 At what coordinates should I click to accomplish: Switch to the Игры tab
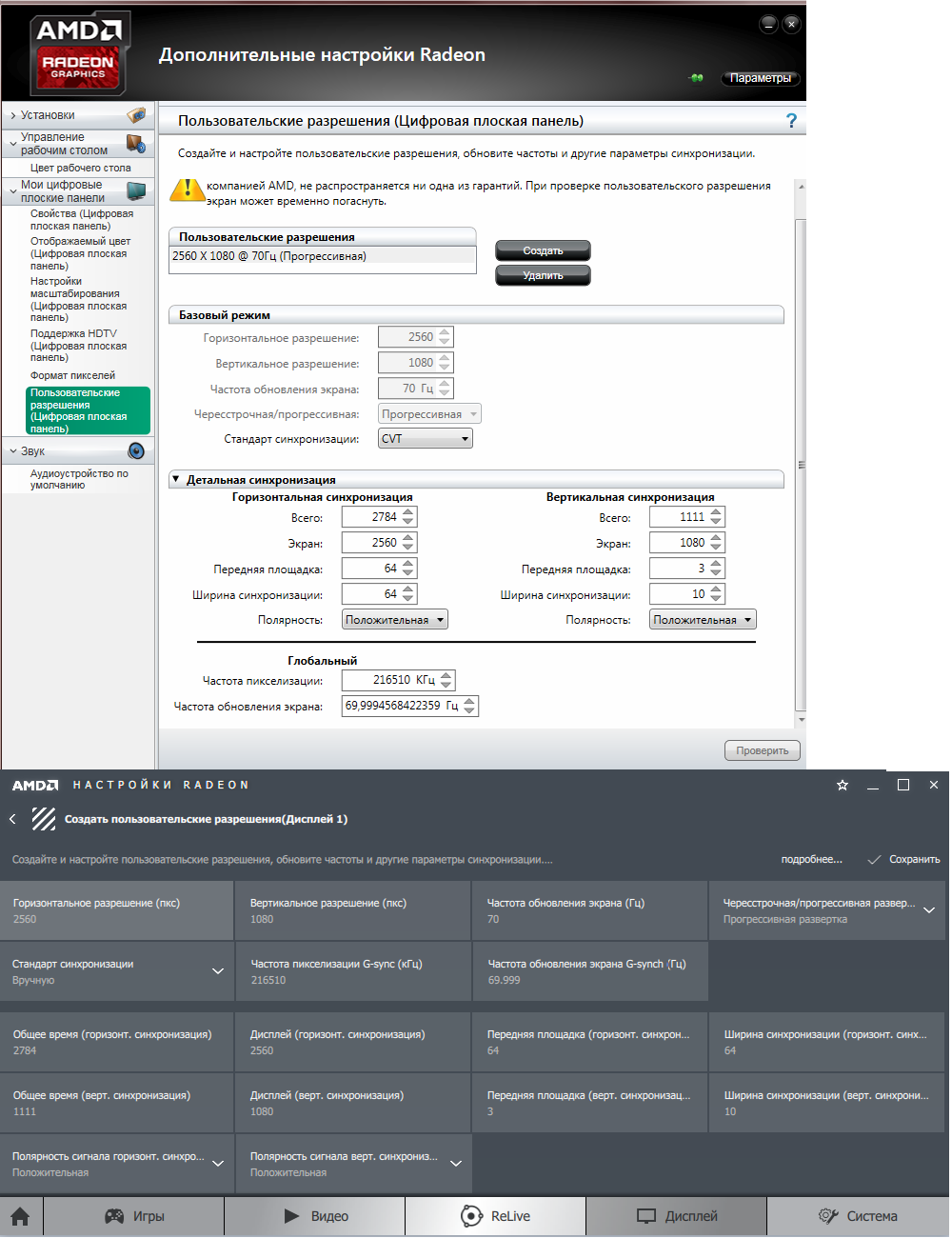point(134,1216)
